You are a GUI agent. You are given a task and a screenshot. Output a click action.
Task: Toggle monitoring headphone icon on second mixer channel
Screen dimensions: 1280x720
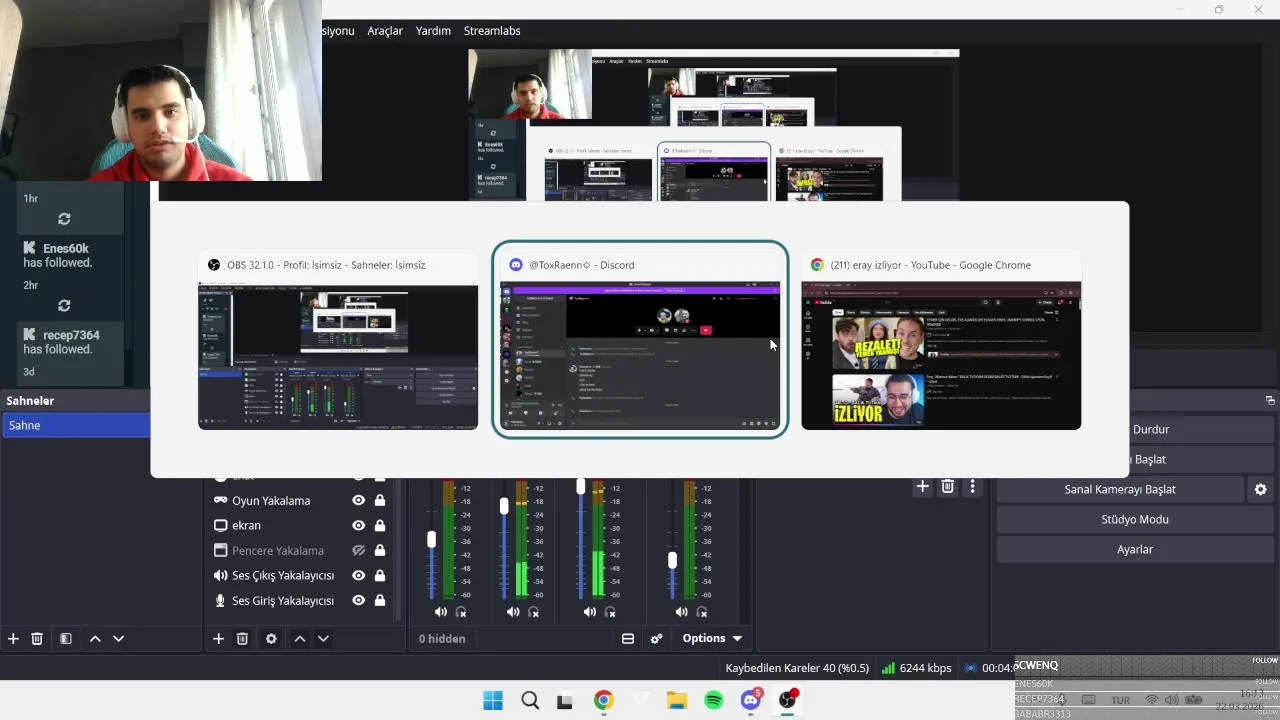click(534, 612)
